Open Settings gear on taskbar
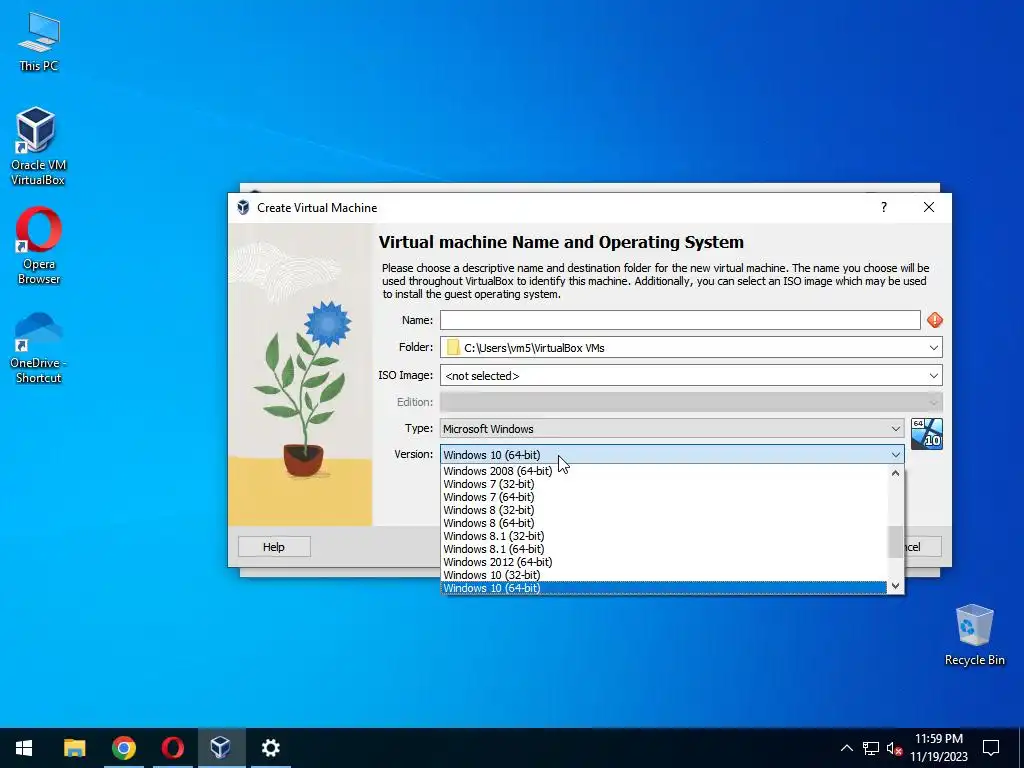 click(270, 748)
